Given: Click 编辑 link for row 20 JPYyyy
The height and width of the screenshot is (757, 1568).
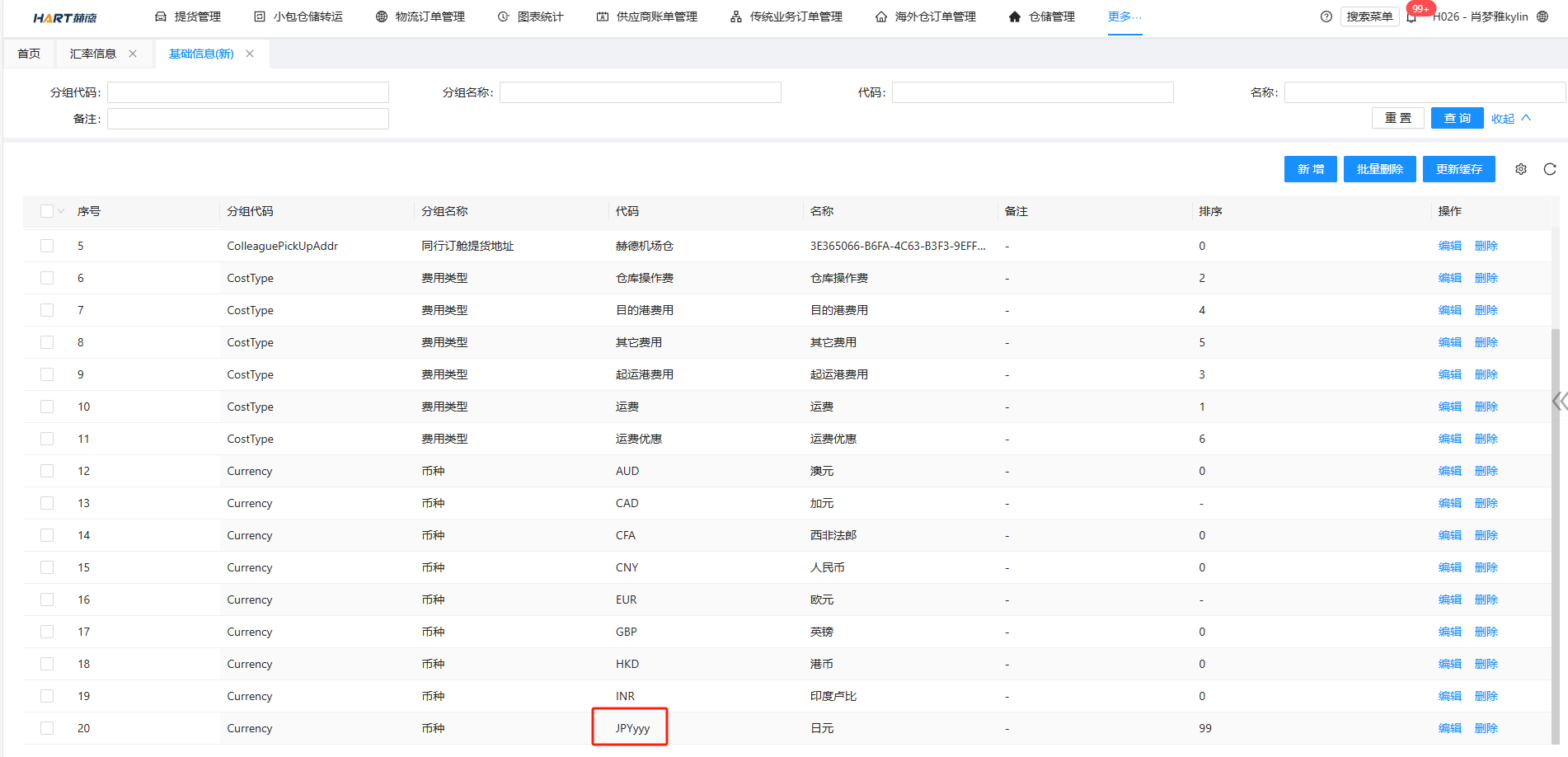Looking at the screenshot, I should coord(1449,728).
